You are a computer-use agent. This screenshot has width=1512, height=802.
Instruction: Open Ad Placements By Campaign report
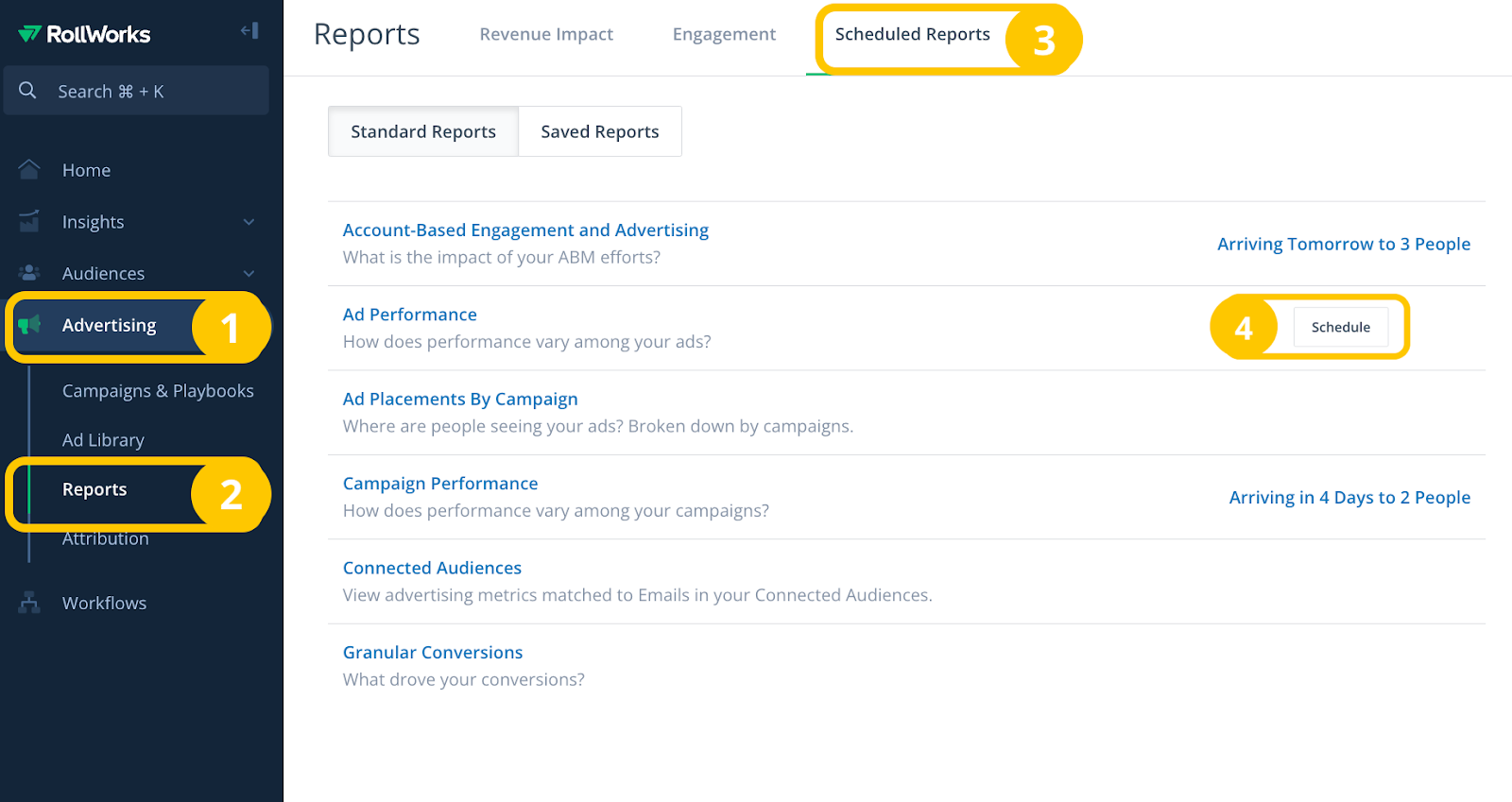coord(459,399)
